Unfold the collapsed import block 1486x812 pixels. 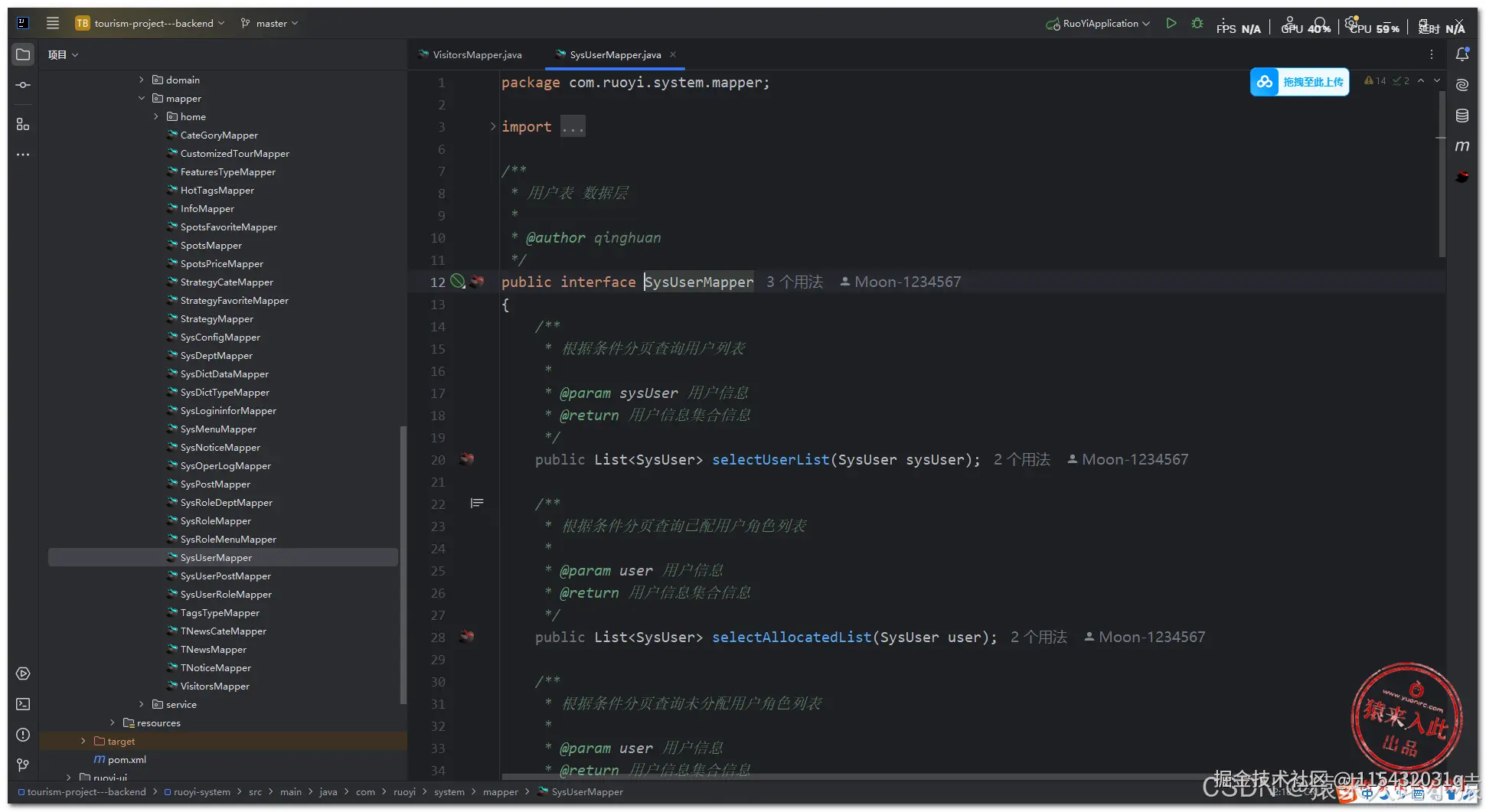pyautogui.click(x=493, y=126)
